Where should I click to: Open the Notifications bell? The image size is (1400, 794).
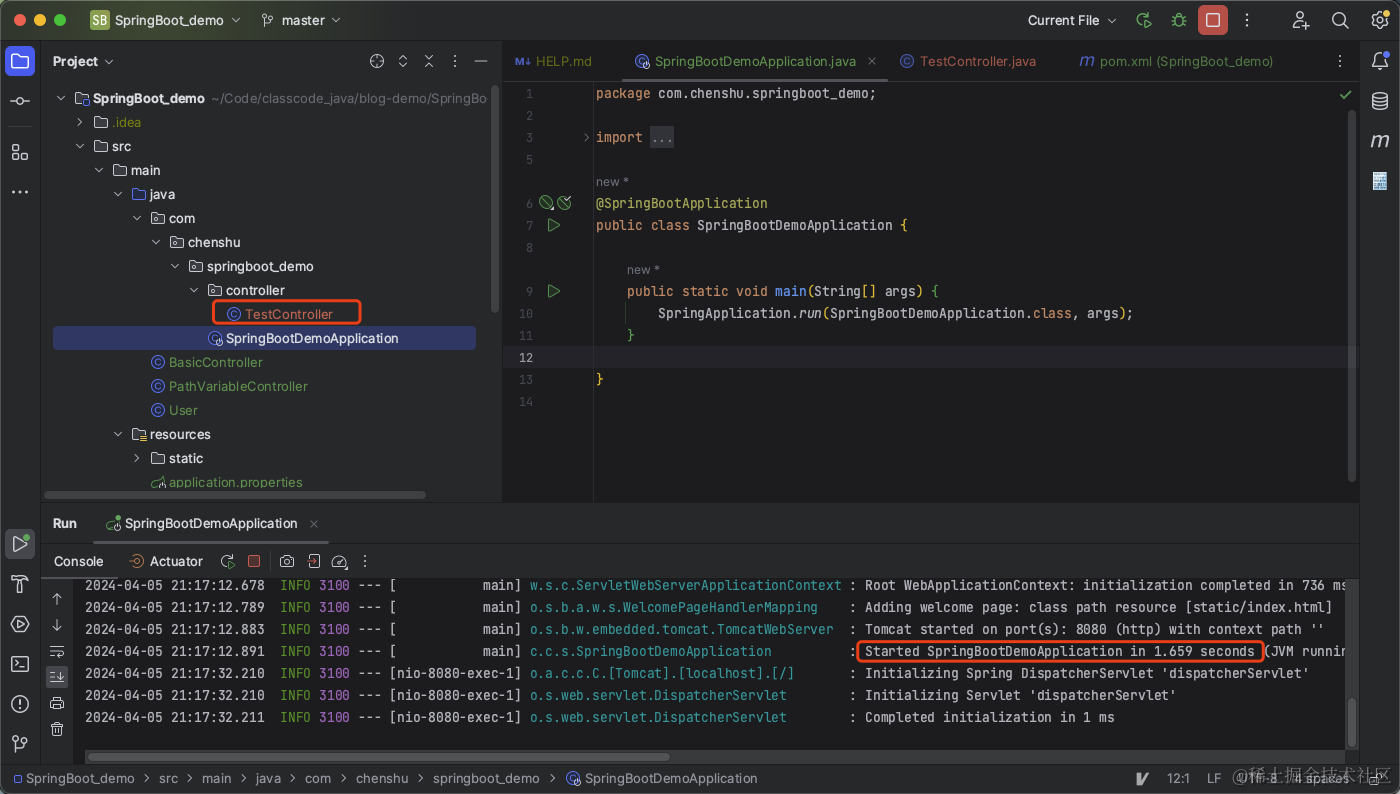click(1380, 62)
